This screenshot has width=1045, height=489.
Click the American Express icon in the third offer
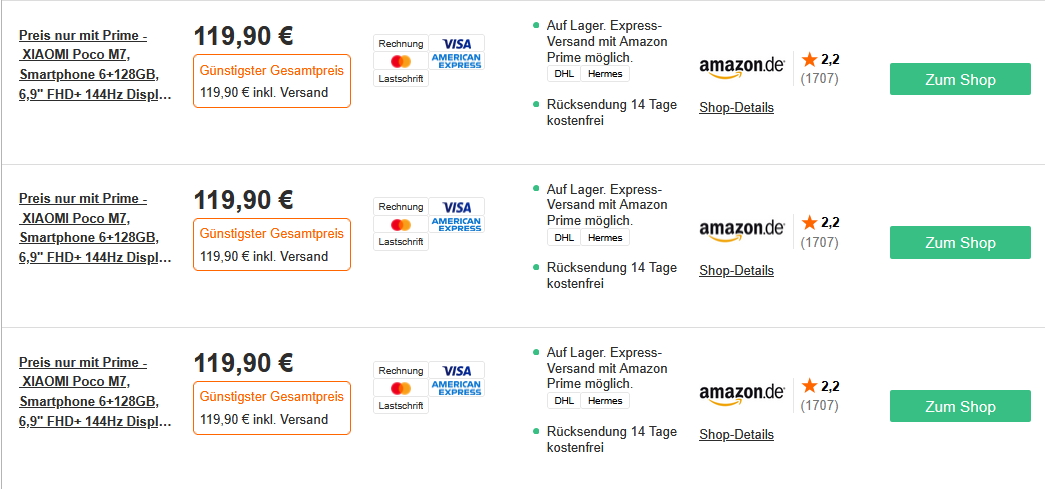pyautogui.click(x=457, y=387)
